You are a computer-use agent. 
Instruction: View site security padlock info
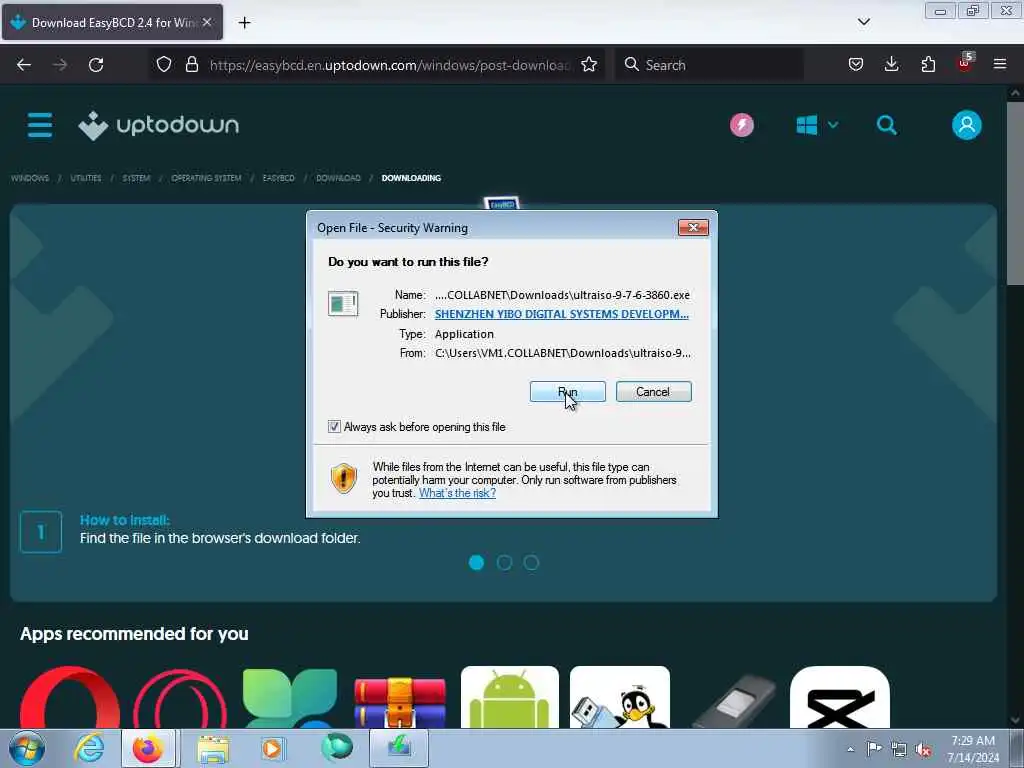[191, 65]
